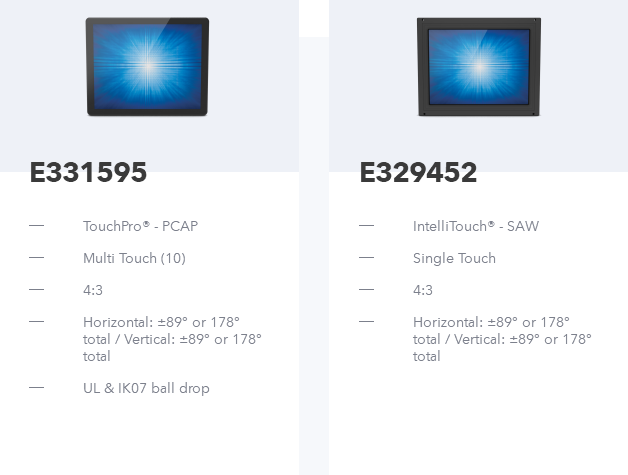Click the IntelliTouch SAW specification text
The width and height of the screenshot is (628, 475).
476,226
